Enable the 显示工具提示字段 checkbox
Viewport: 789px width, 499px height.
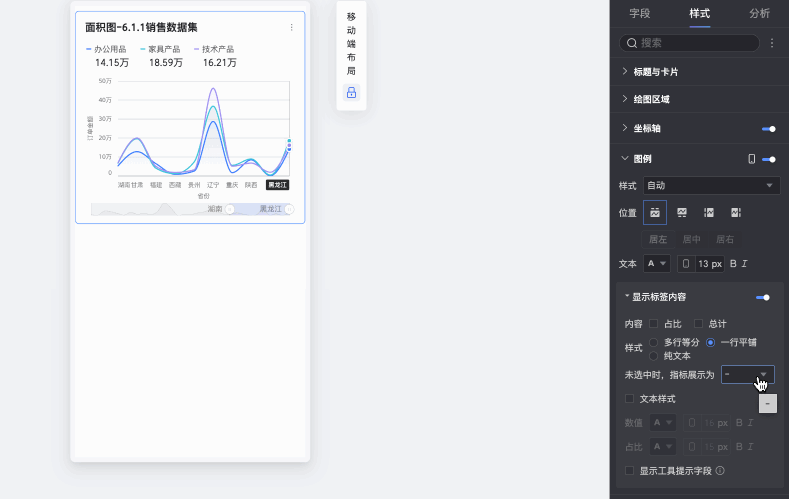629,471
